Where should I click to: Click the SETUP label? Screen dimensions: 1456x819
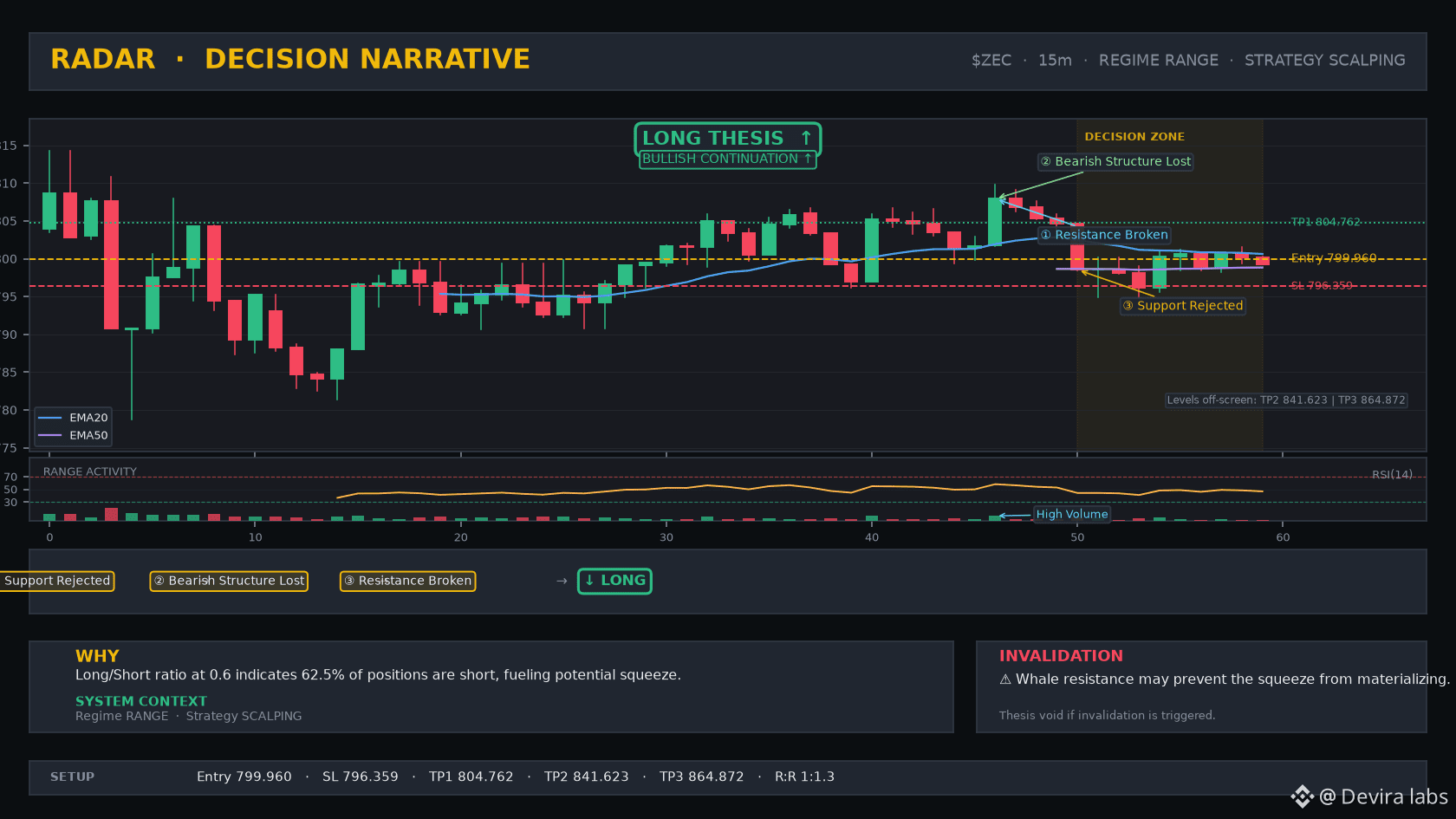[x=72, y=777]
